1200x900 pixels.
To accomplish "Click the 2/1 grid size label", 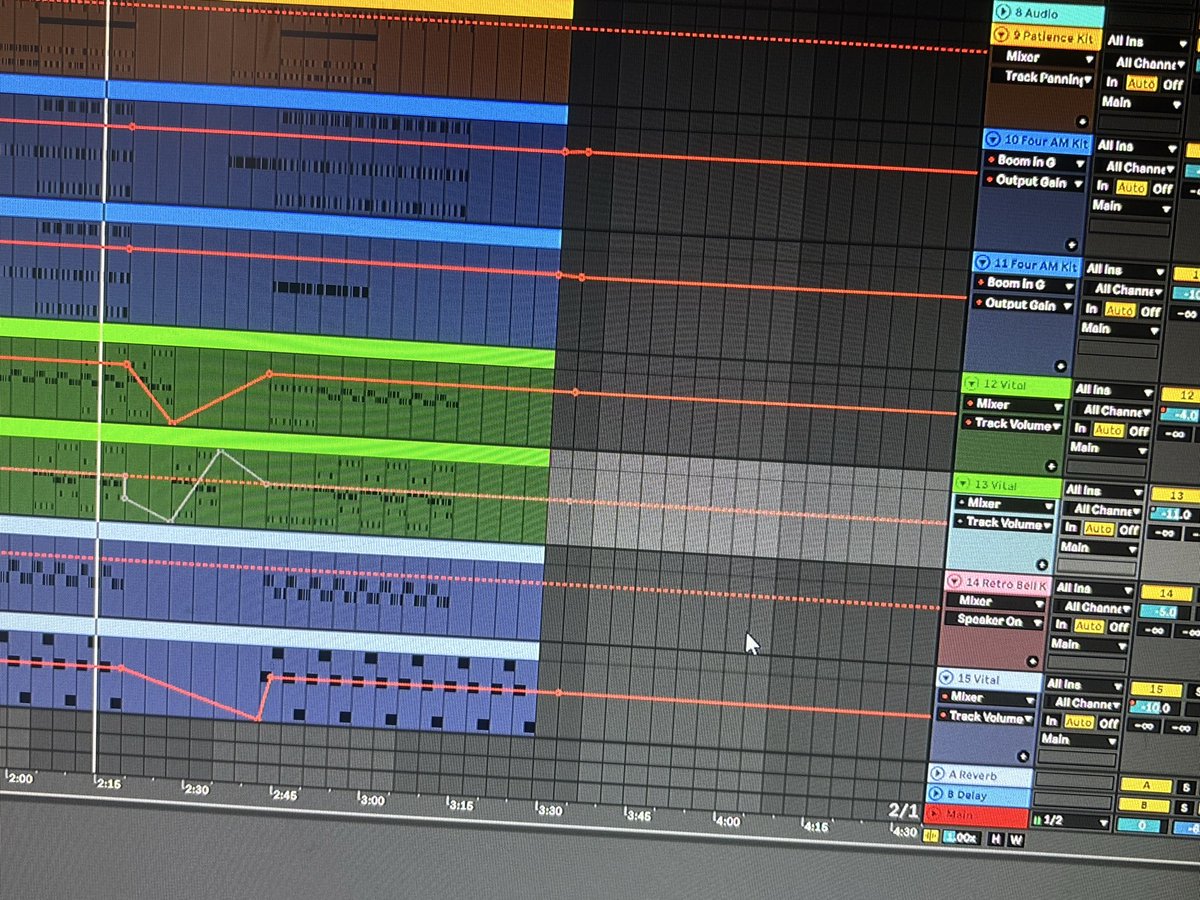I will tap(902, 810).
